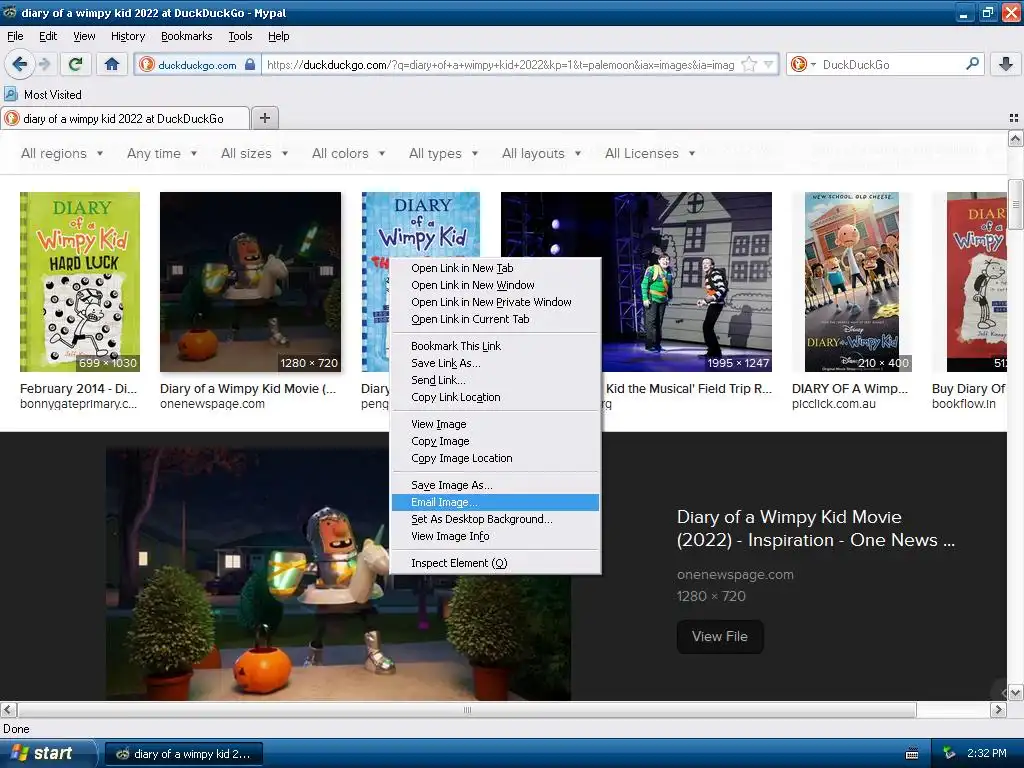Expand the All types filter
Viewport: 1024px width, 768px height.
click(x=443, y=153)
